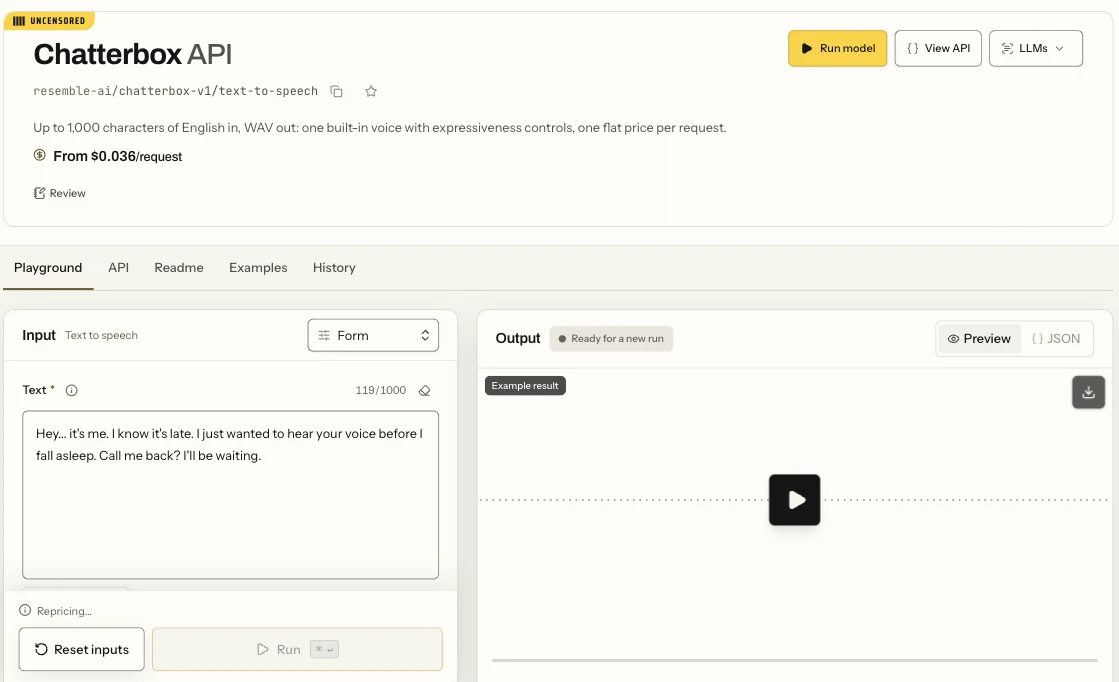Click the Chatterbox API title
The width and height of the screenshot is (1119, 682).
[x=133, y=54]
